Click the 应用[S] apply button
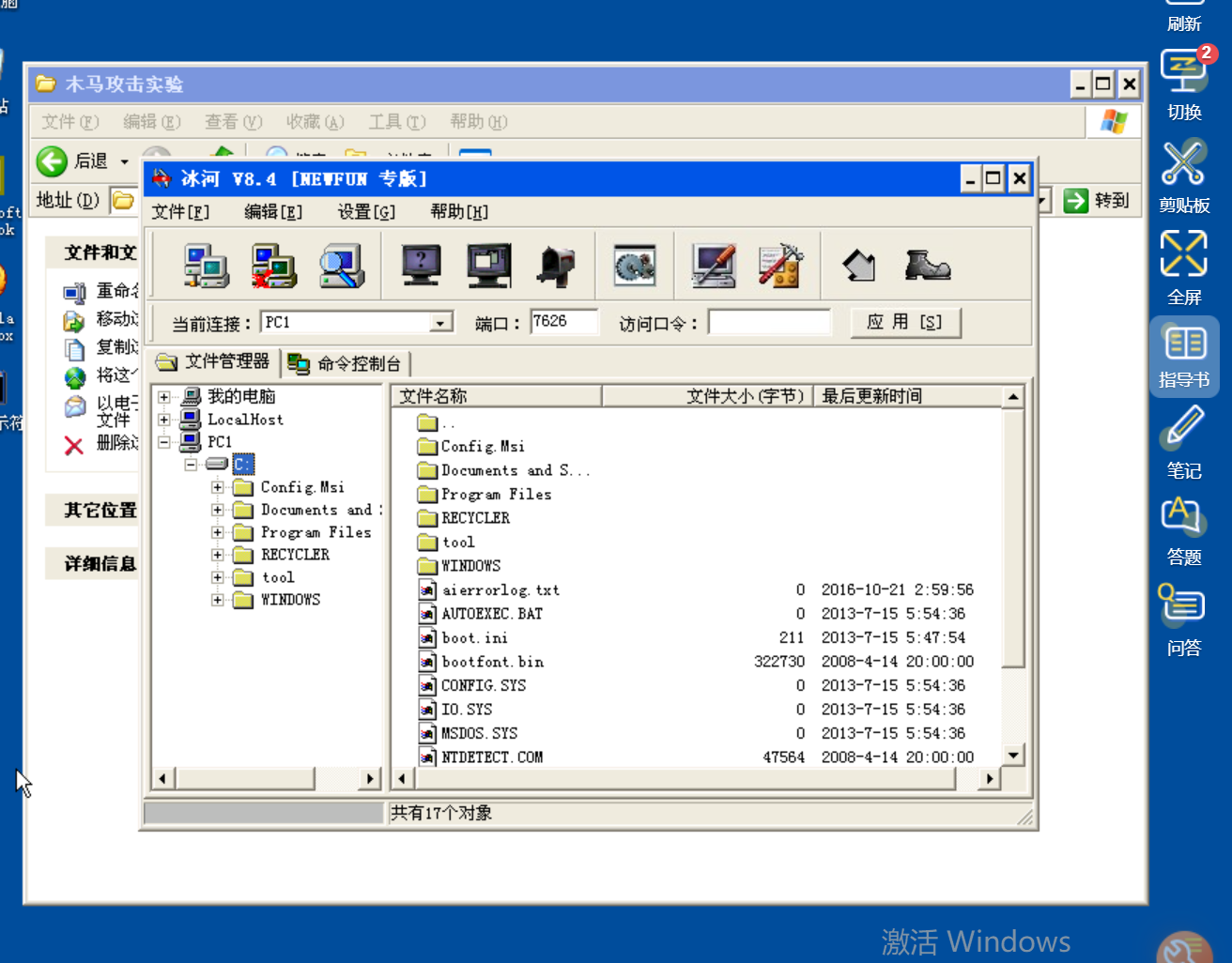 [x=905, y=323]
